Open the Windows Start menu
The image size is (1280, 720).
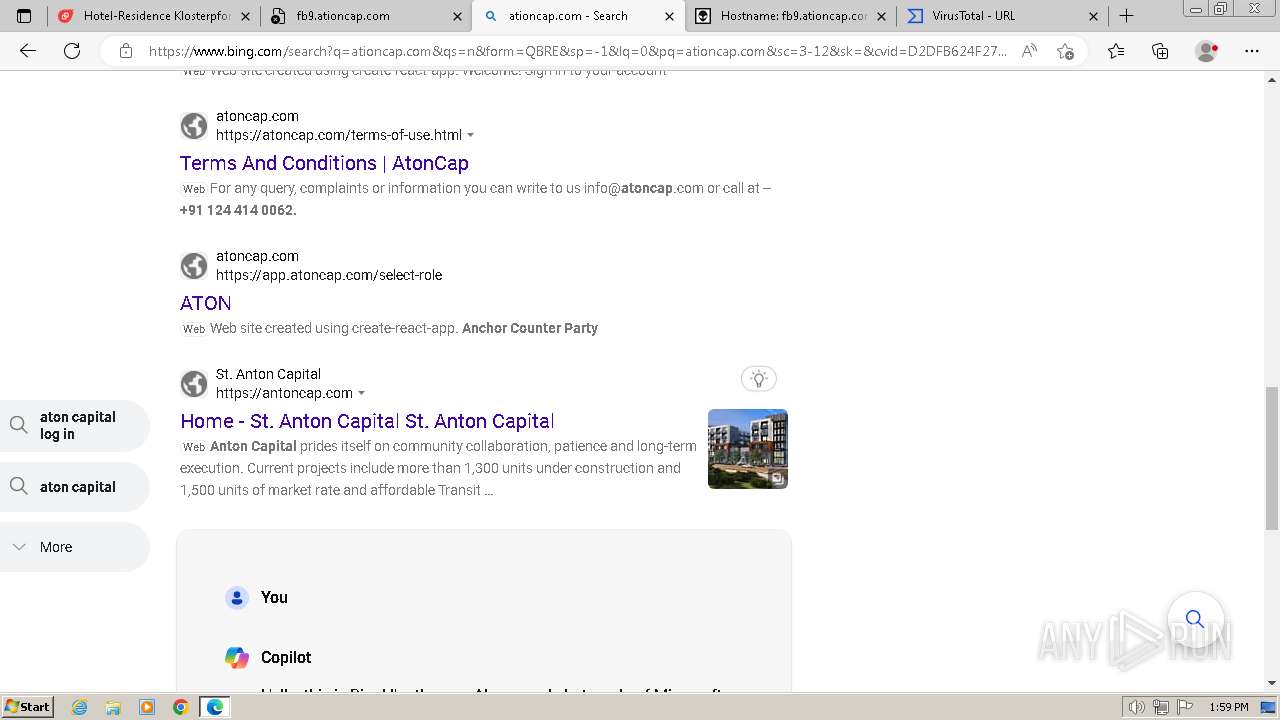(x=27, y=707)
